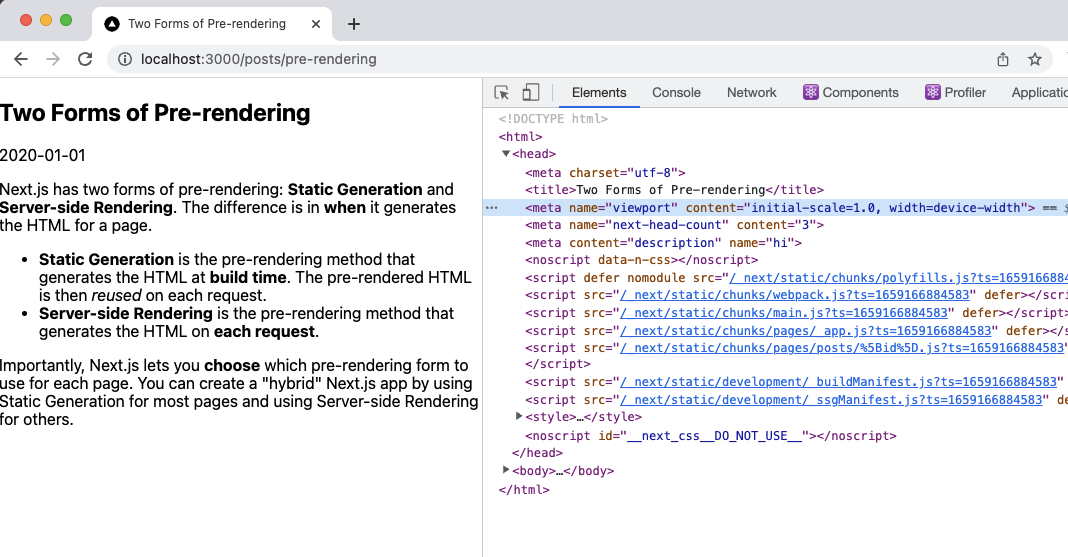Activate the inspect element picker icon

502,93
